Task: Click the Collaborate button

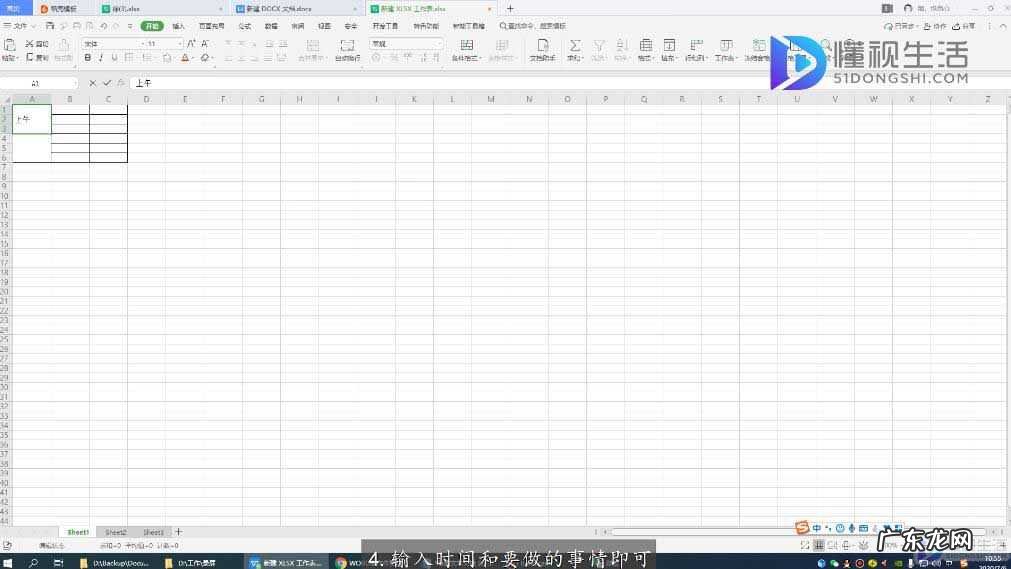Action: coord(935,26)
